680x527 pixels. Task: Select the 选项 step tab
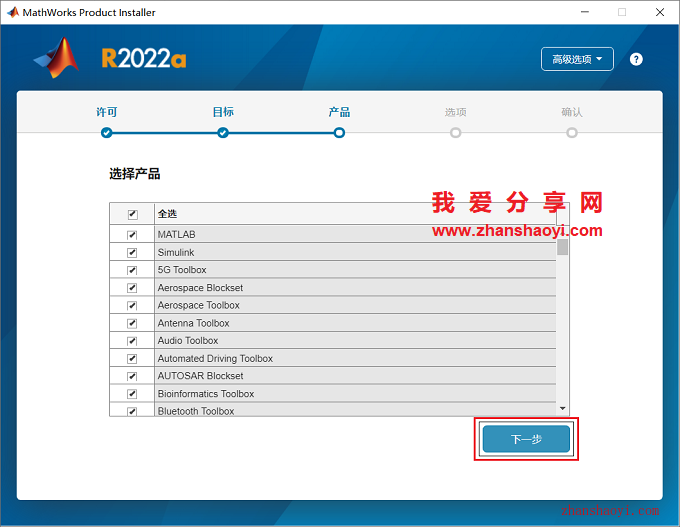click(x=455, y=112)
